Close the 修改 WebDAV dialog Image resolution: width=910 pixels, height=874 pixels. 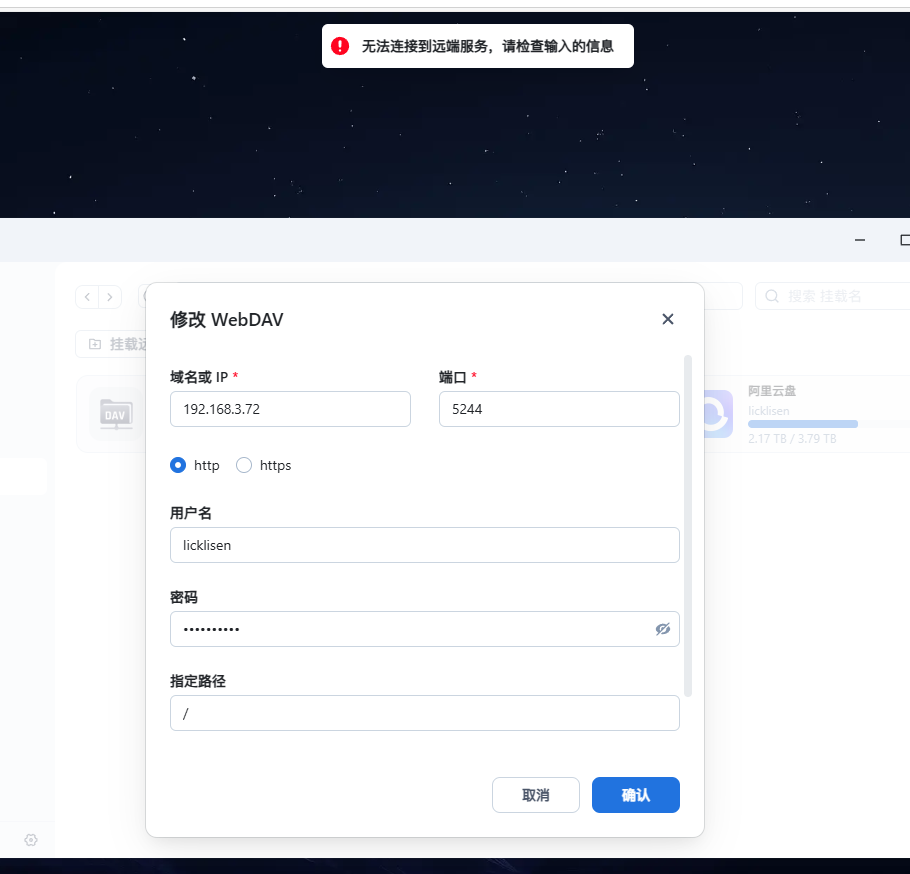coord(667,319)
